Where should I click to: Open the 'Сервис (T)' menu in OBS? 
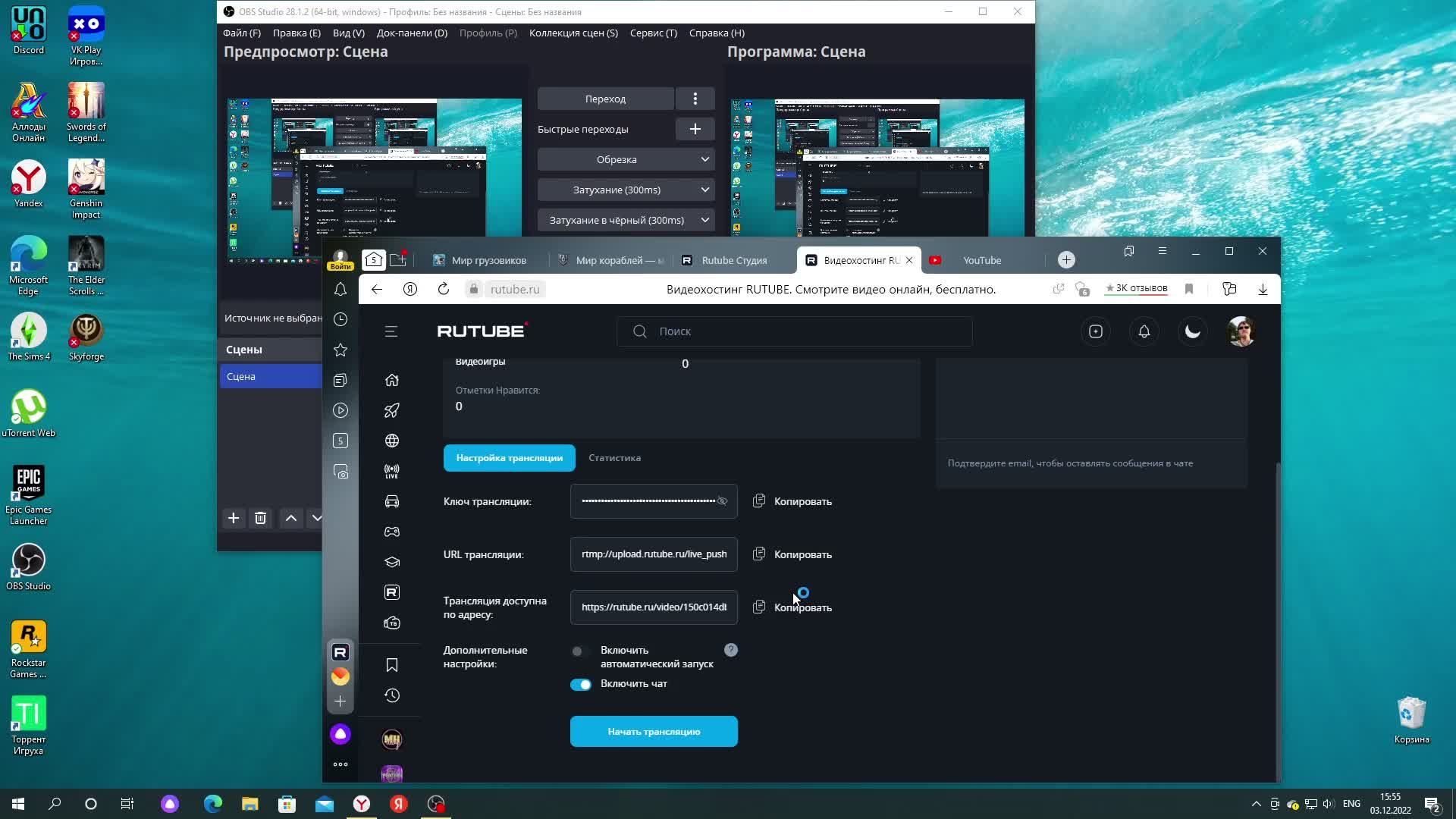(x=653, y=33)
